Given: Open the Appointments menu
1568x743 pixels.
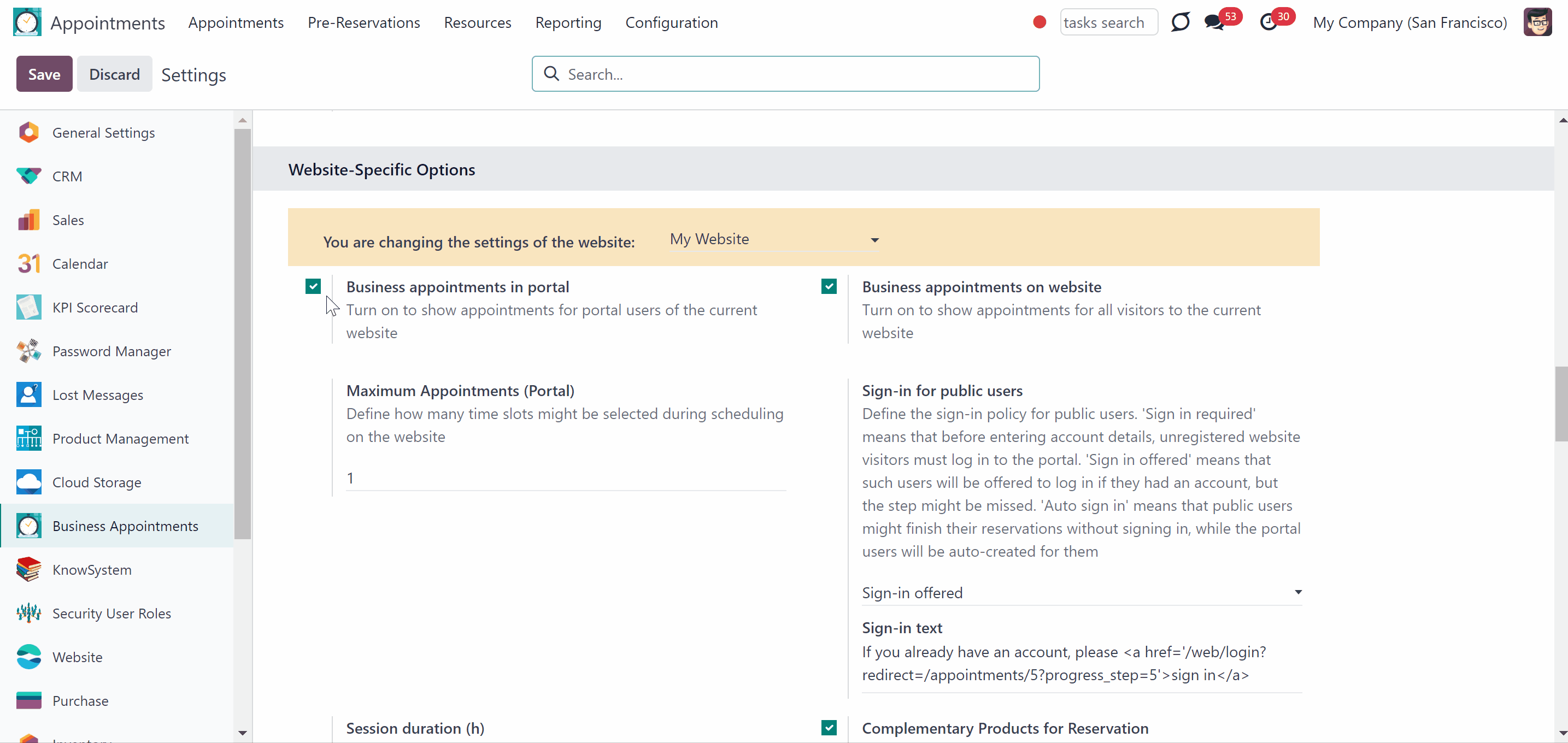Looking at the screenshot, I should coord(236,22).
